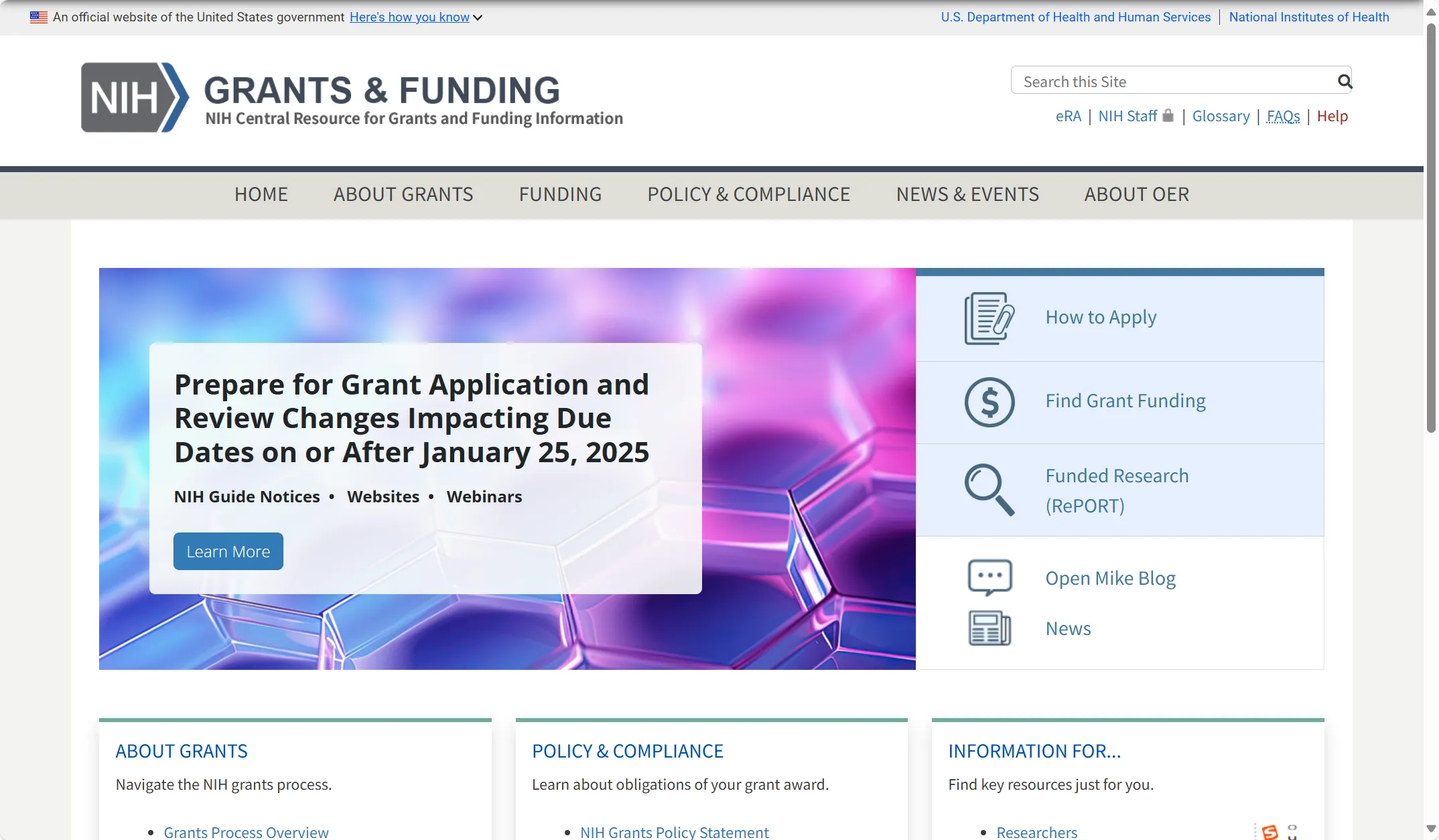This screenshot has width=1439, height=840.
Task: Open the HOME menu item
Action: tap(261, 194)
